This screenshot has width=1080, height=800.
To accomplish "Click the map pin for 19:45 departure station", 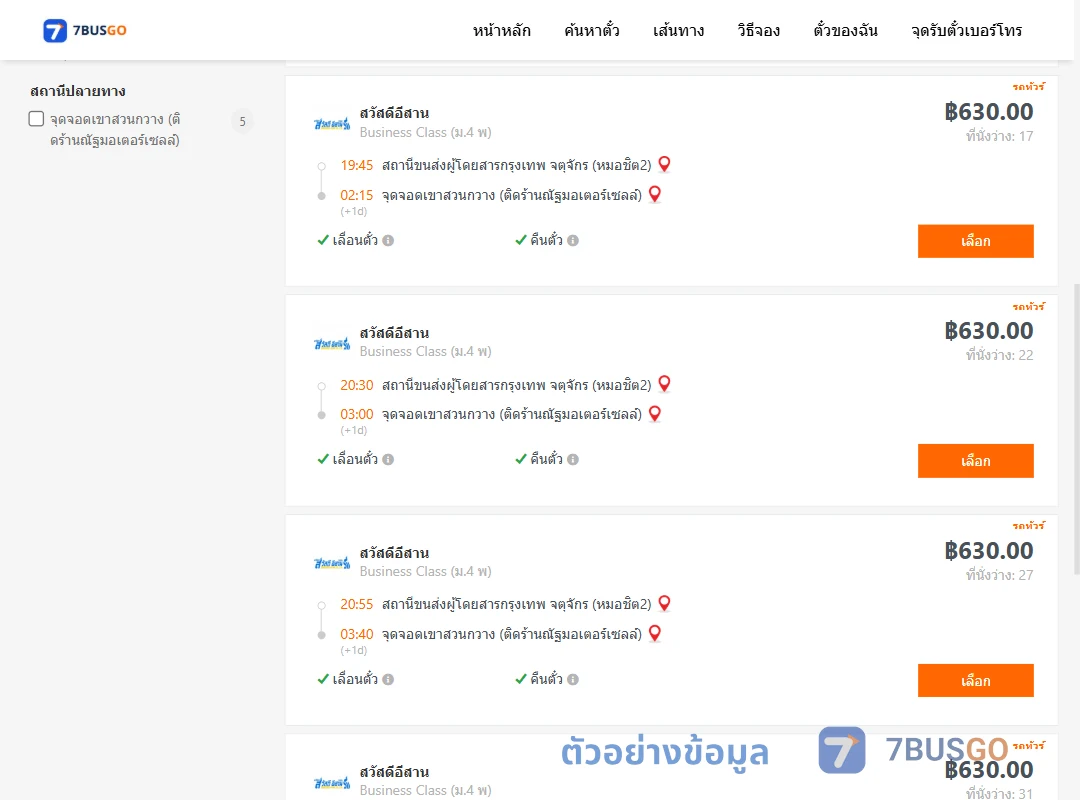I will [664, 164].
